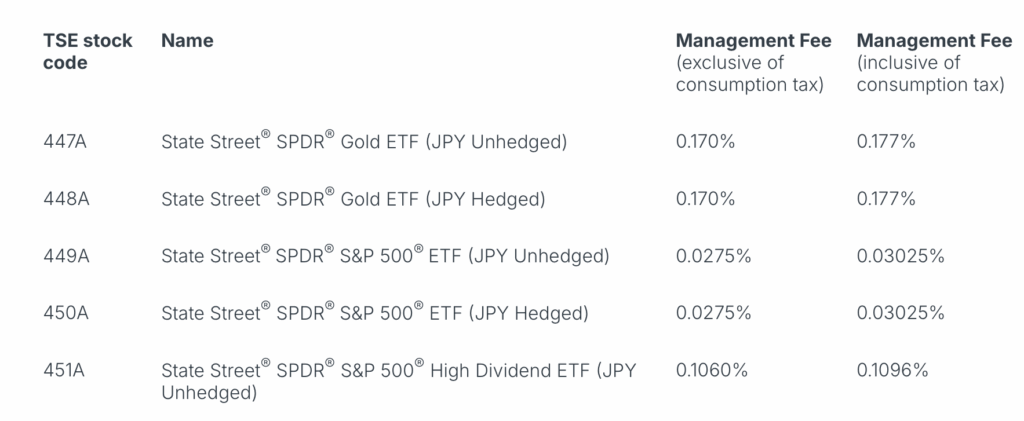The height and width of the screenshot is (421, 1024).
Task: Click SPDR Gold ETF (JPY Unhedged) name
Action: 364,142
